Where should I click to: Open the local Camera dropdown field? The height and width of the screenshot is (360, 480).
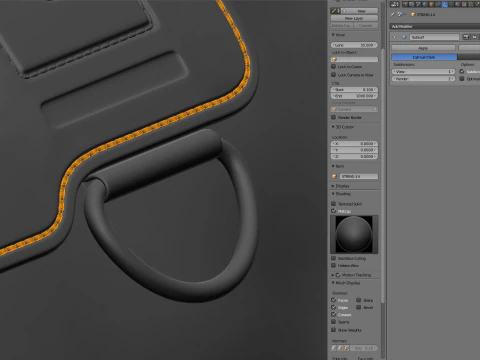354,109
